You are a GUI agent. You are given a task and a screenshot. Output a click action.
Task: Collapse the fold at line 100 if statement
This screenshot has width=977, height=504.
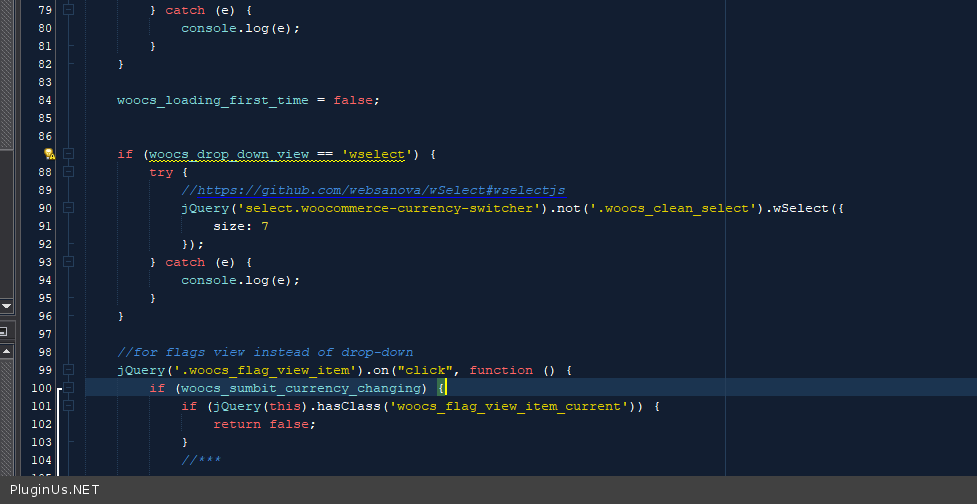pyautogui.click(x=68, y=388)
